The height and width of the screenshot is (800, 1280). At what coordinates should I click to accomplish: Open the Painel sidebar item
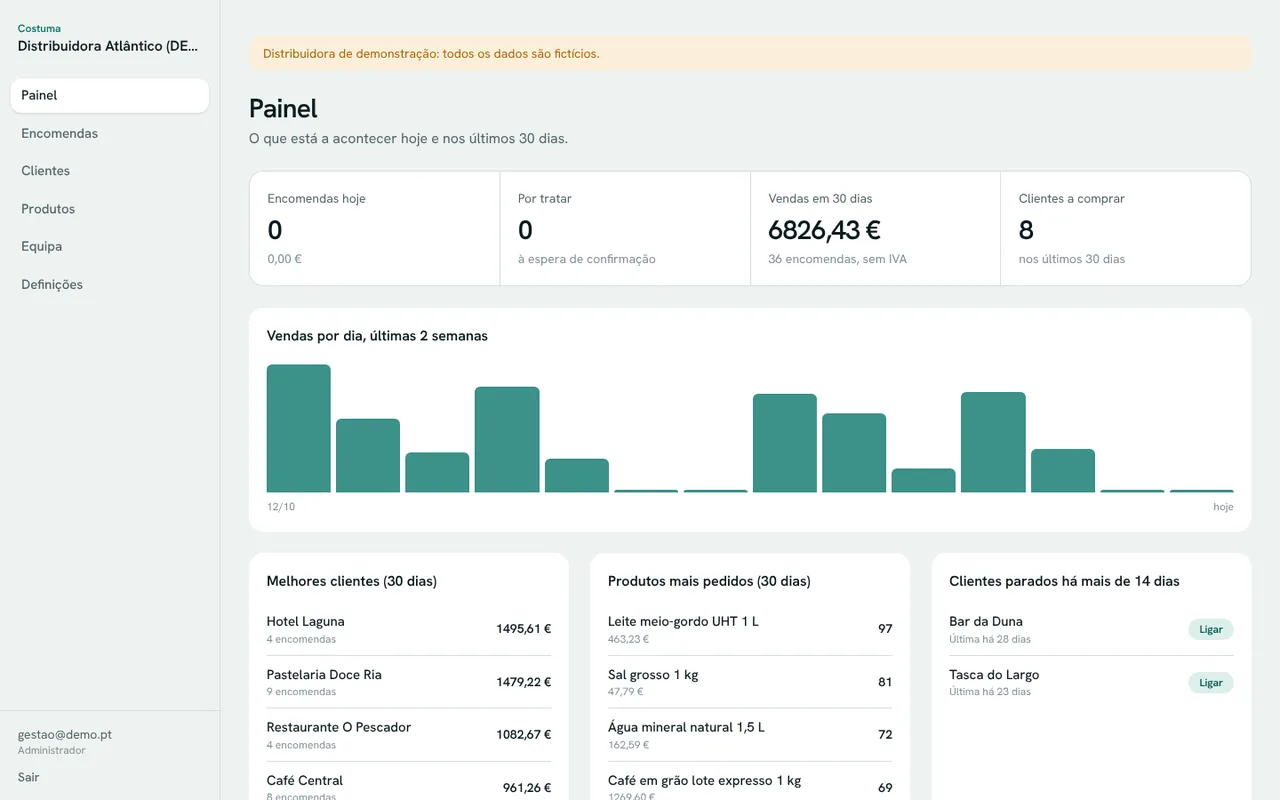pos(110,96)
